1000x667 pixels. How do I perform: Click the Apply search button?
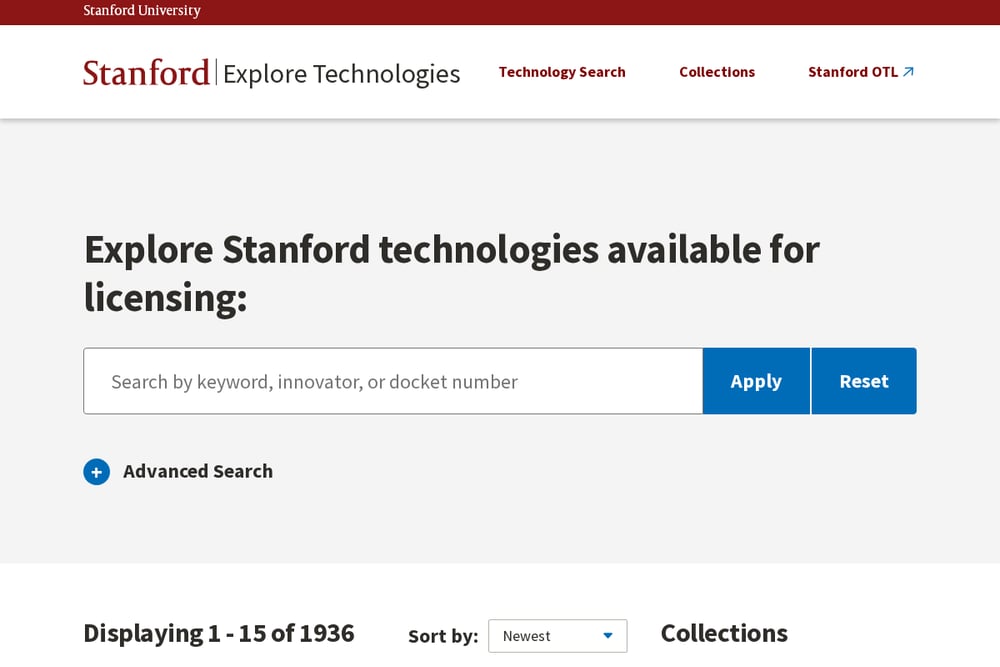(x=756, y=381)
